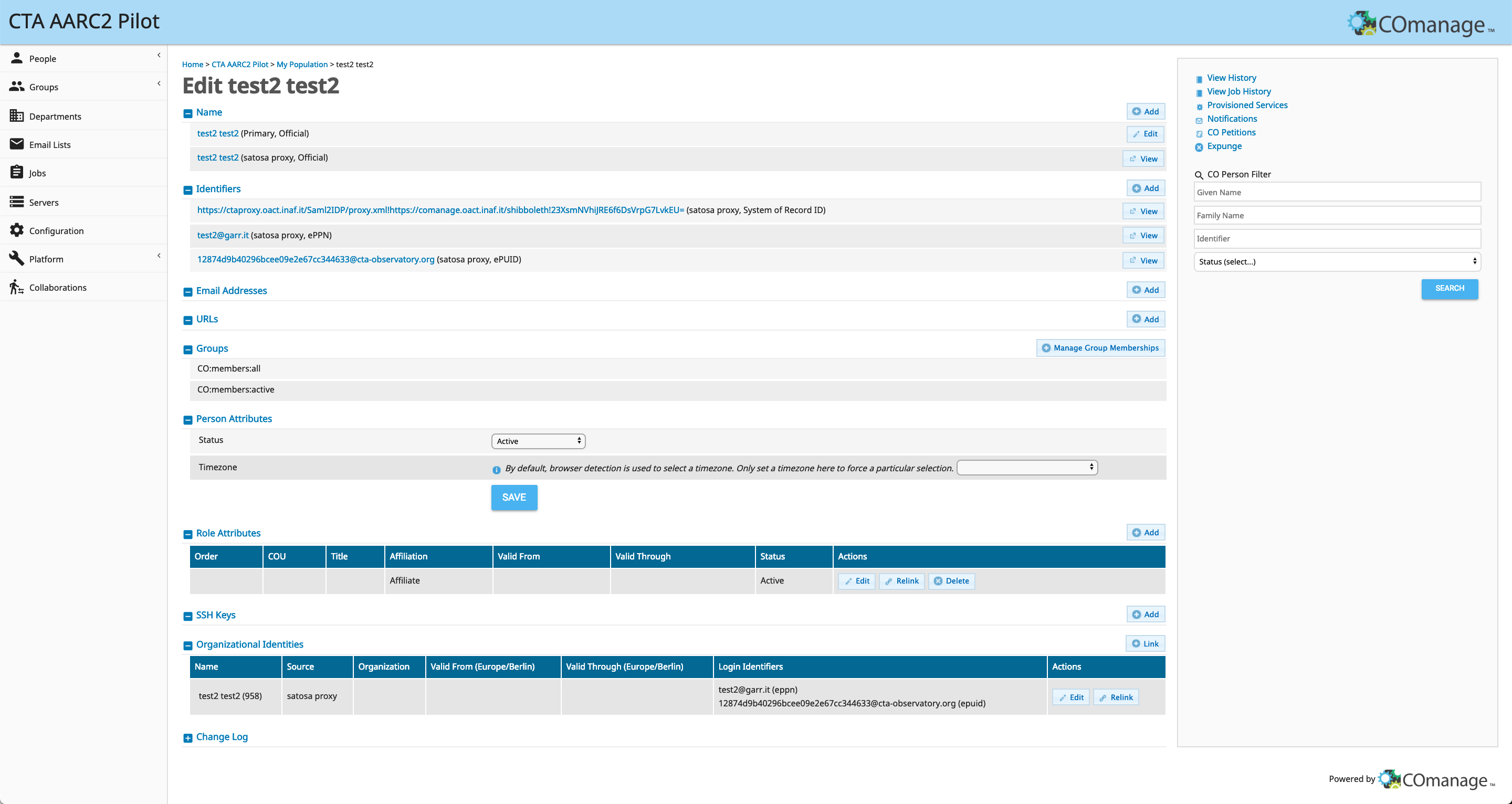Click the Powered by COmanage footer logo
The width and height of the screenshot is (1512, 804).
1437,779
